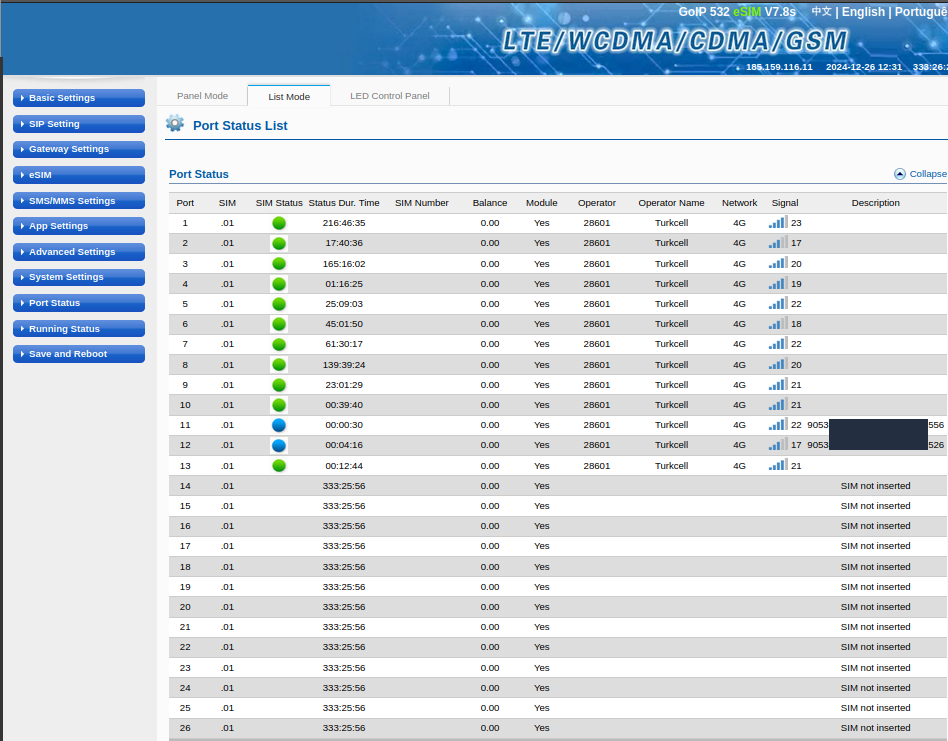Click signal bars icon for port 13
Screen dimensions: 948x741
pos(778,465)
